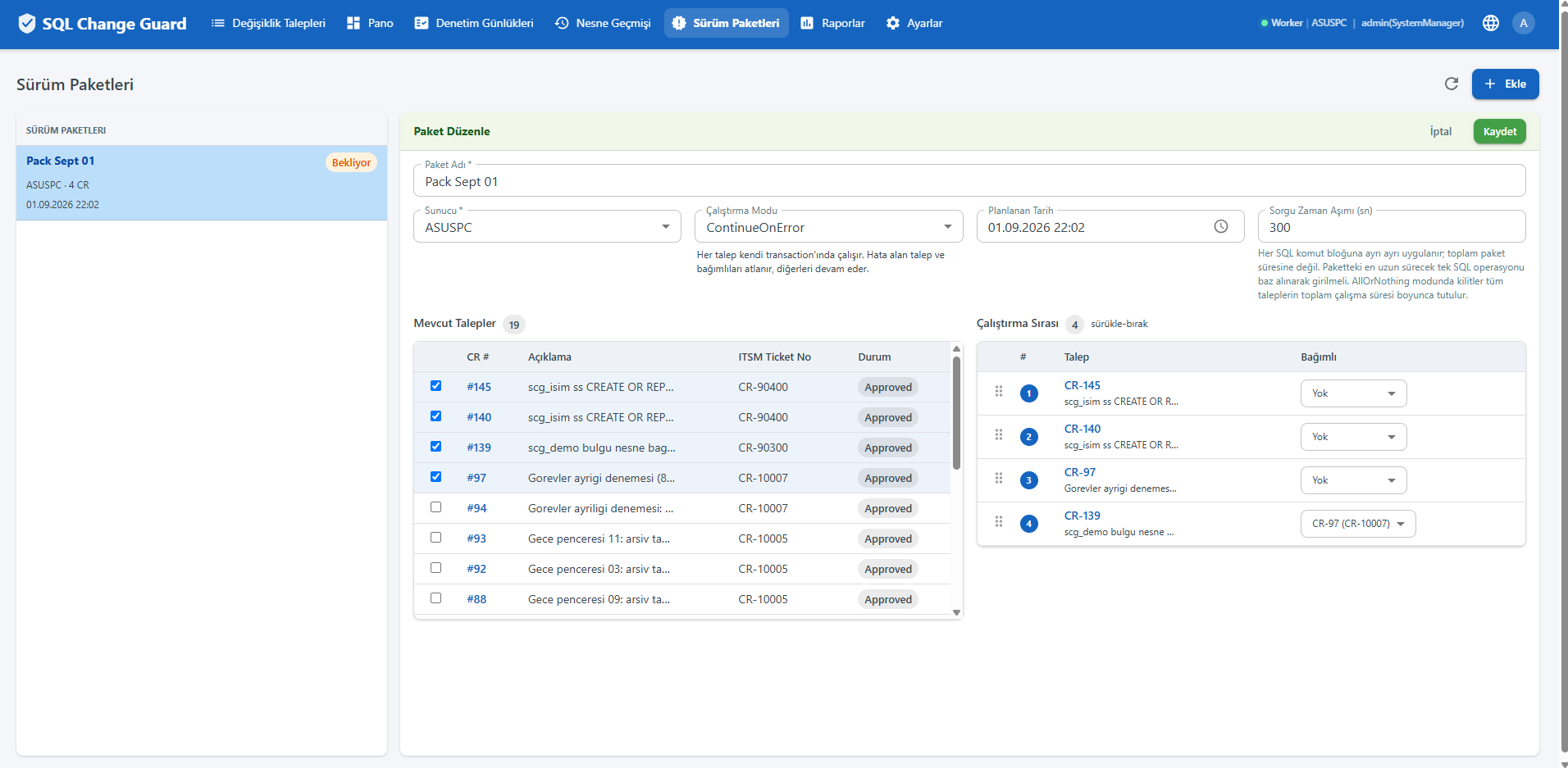The height and width of the screenshot is (768, 1568).
Task: Click order badge 3 for CR-97
Action: click(x=1029, y=480)
